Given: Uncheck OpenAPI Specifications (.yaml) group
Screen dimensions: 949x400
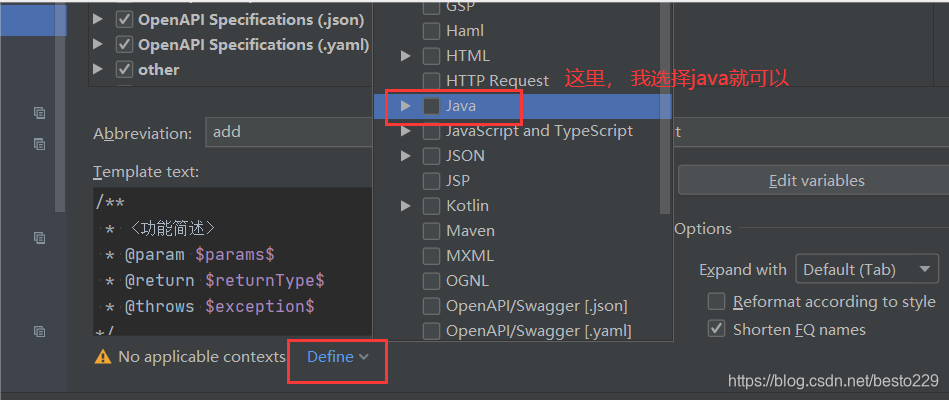Looking at the screenshot, I should 125,45.
